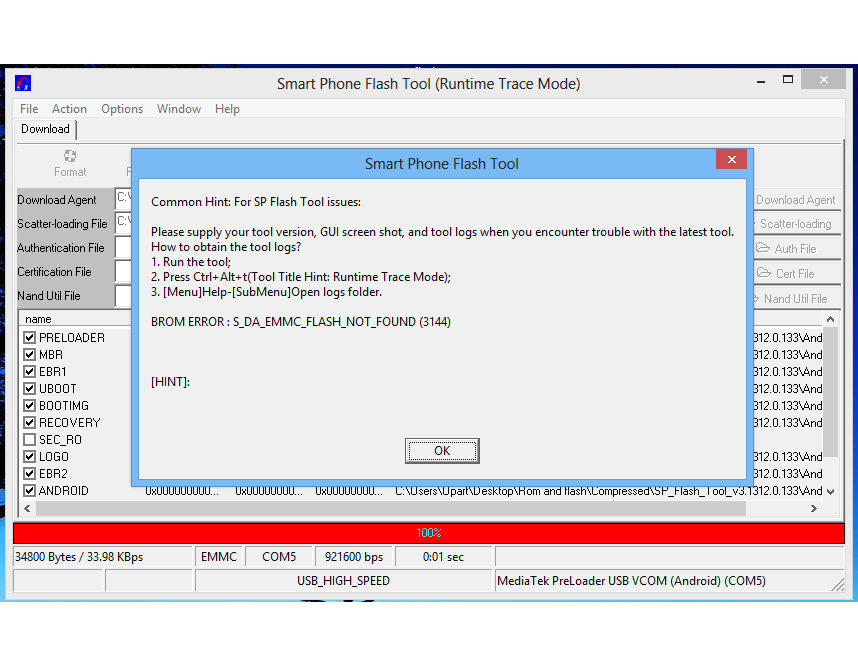The width and height of the screenshot is (858, 658).
Task: Click the Nand Util File path field
Action: coord(124,295)
